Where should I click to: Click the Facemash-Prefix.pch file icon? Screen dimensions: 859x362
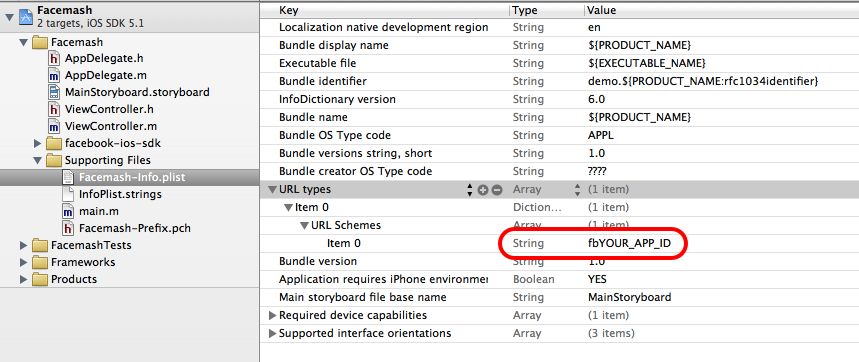tap(68, 228)
